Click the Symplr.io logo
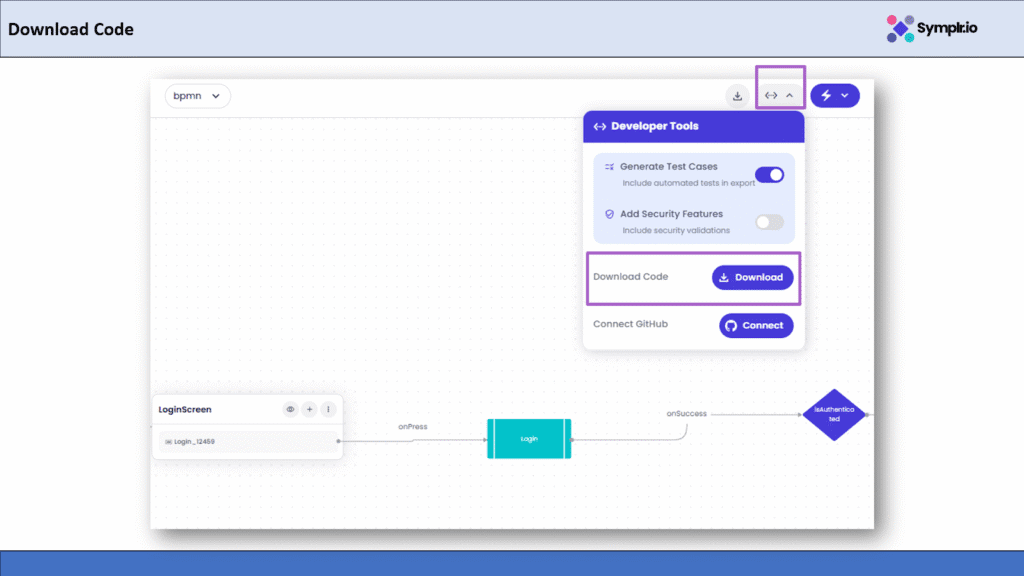The width and height of the screenshot is (1024, 576). [932, 28]
